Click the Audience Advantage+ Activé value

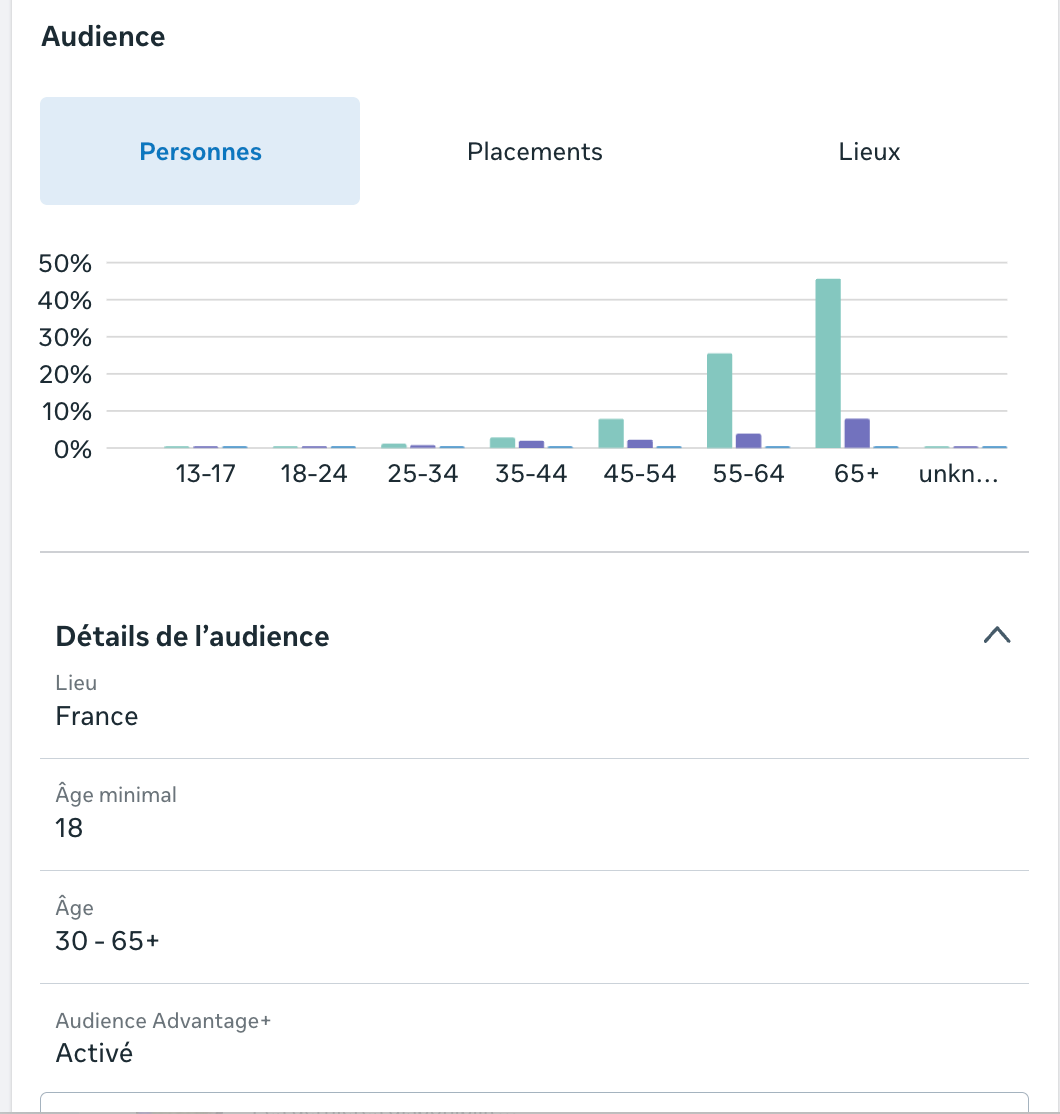point(94,1053)
